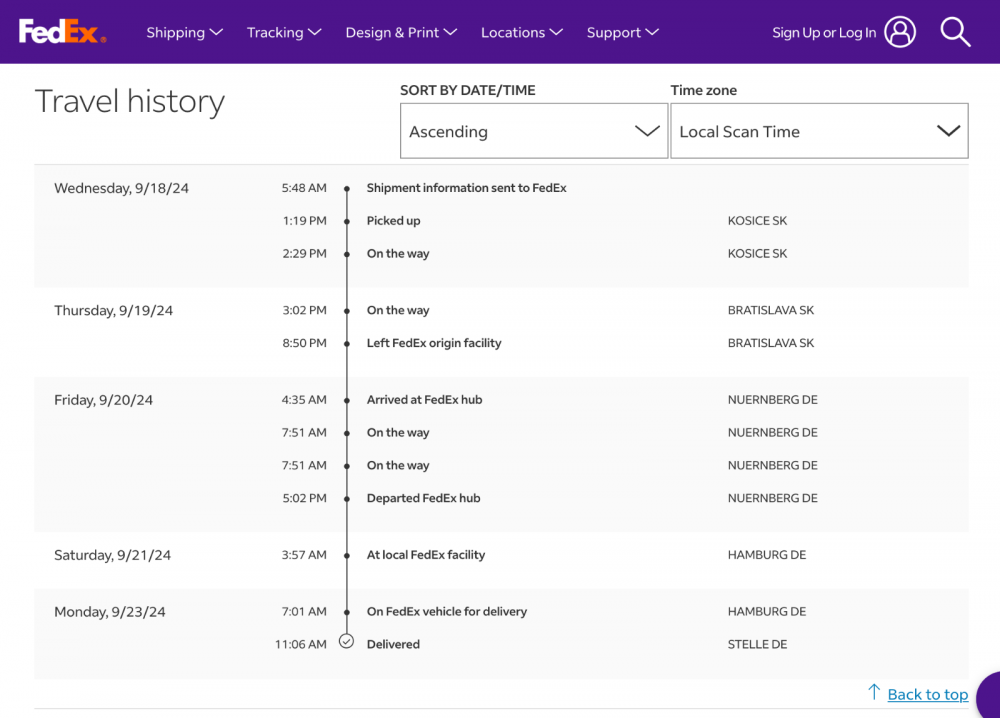The height and width of the screenshot is (718, 1000).
Task: Click the Shipment information sent timeline dot
Action: [347, 188]
